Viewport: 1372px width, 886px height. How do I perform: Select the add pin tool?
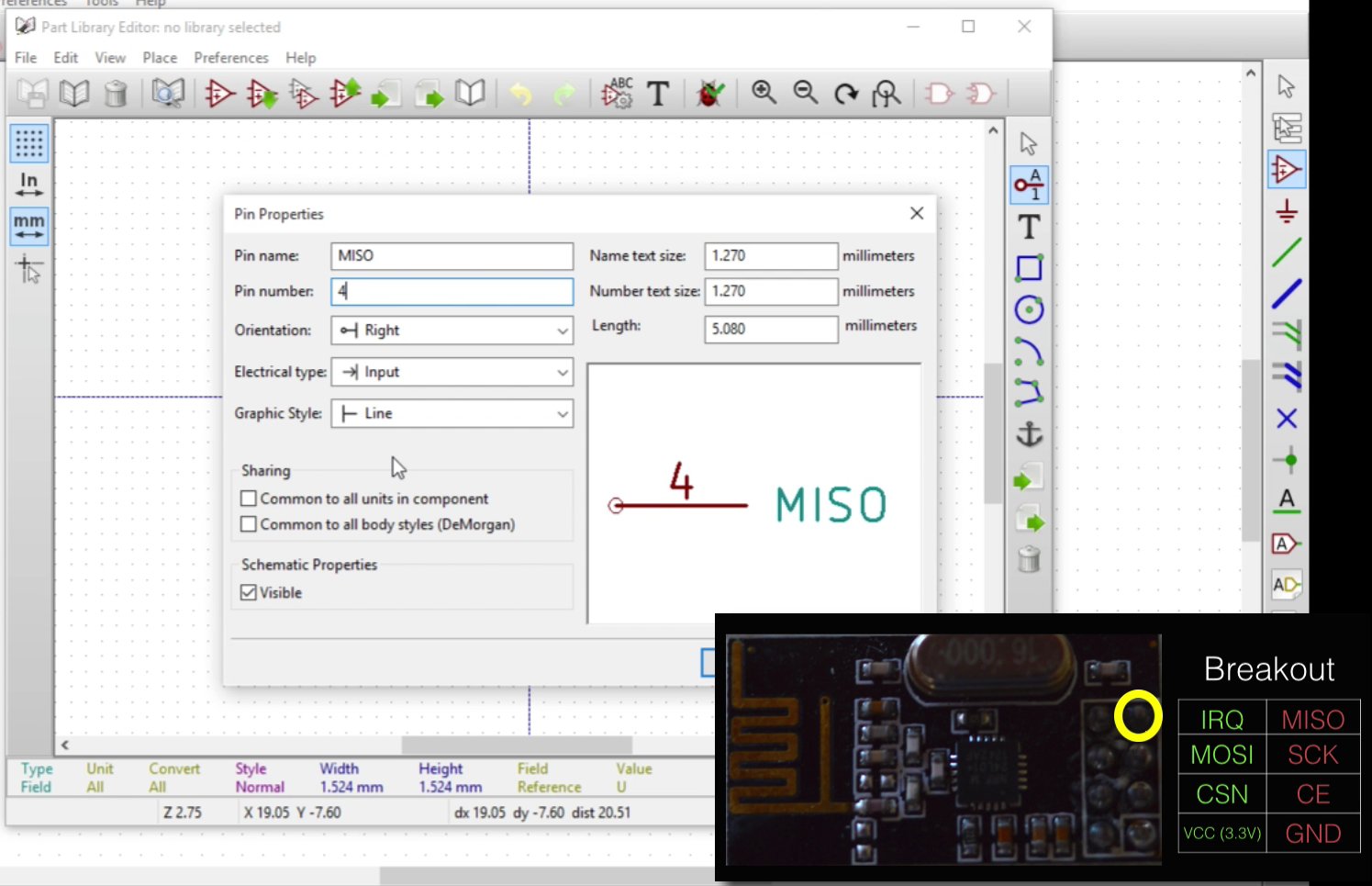(1029, 185)
